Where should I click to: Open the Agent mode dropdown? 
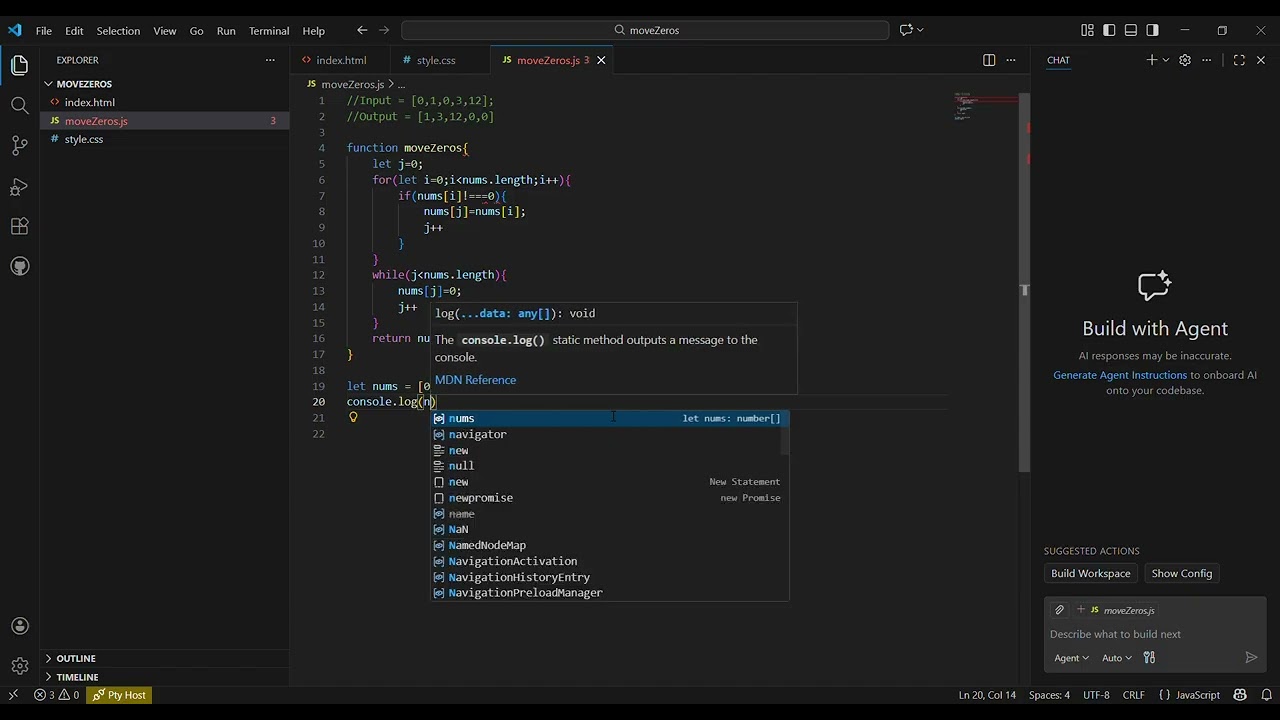1071,658
